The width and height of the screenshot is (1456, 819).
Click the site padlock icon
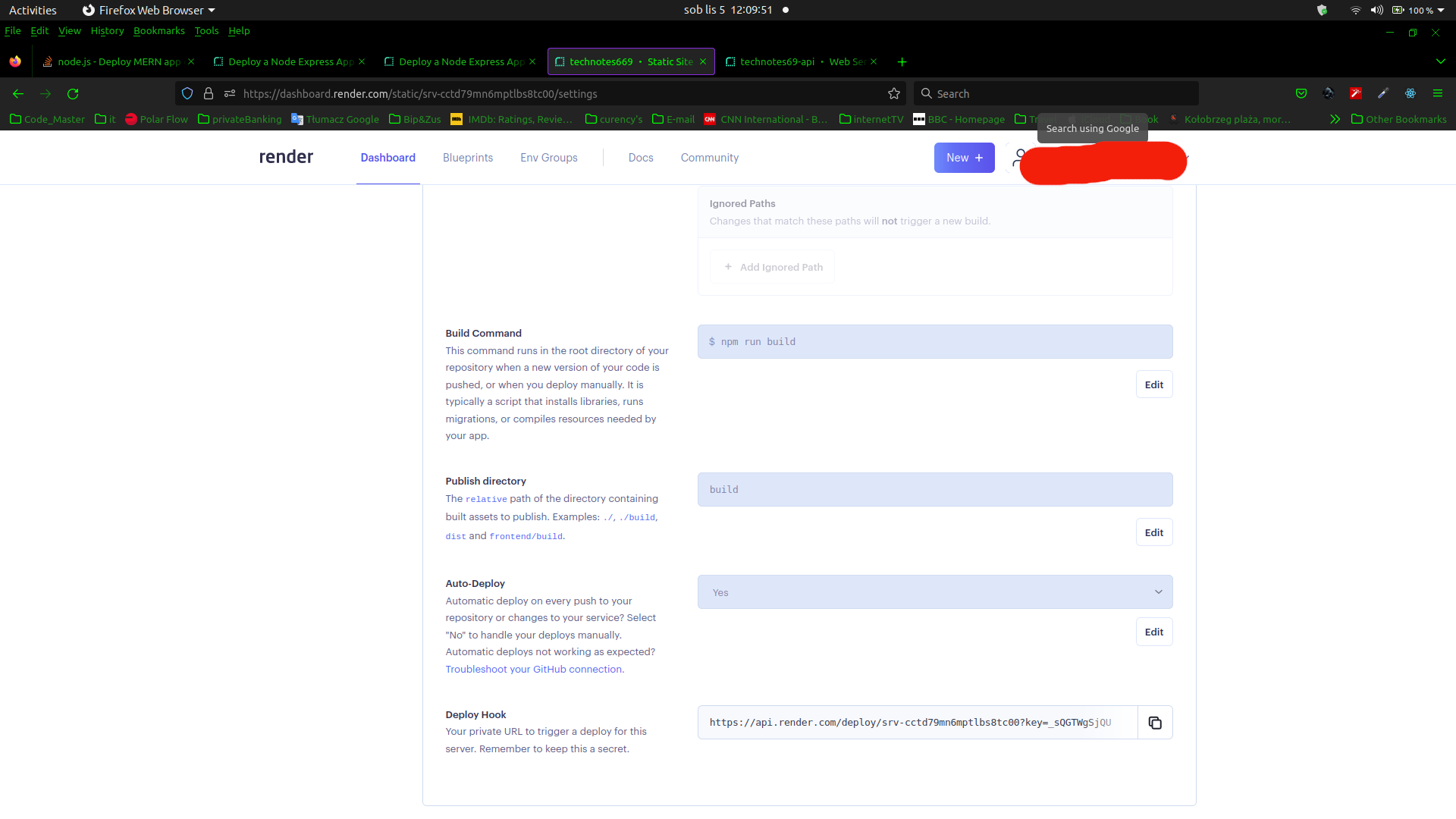[x=209, y=94]
